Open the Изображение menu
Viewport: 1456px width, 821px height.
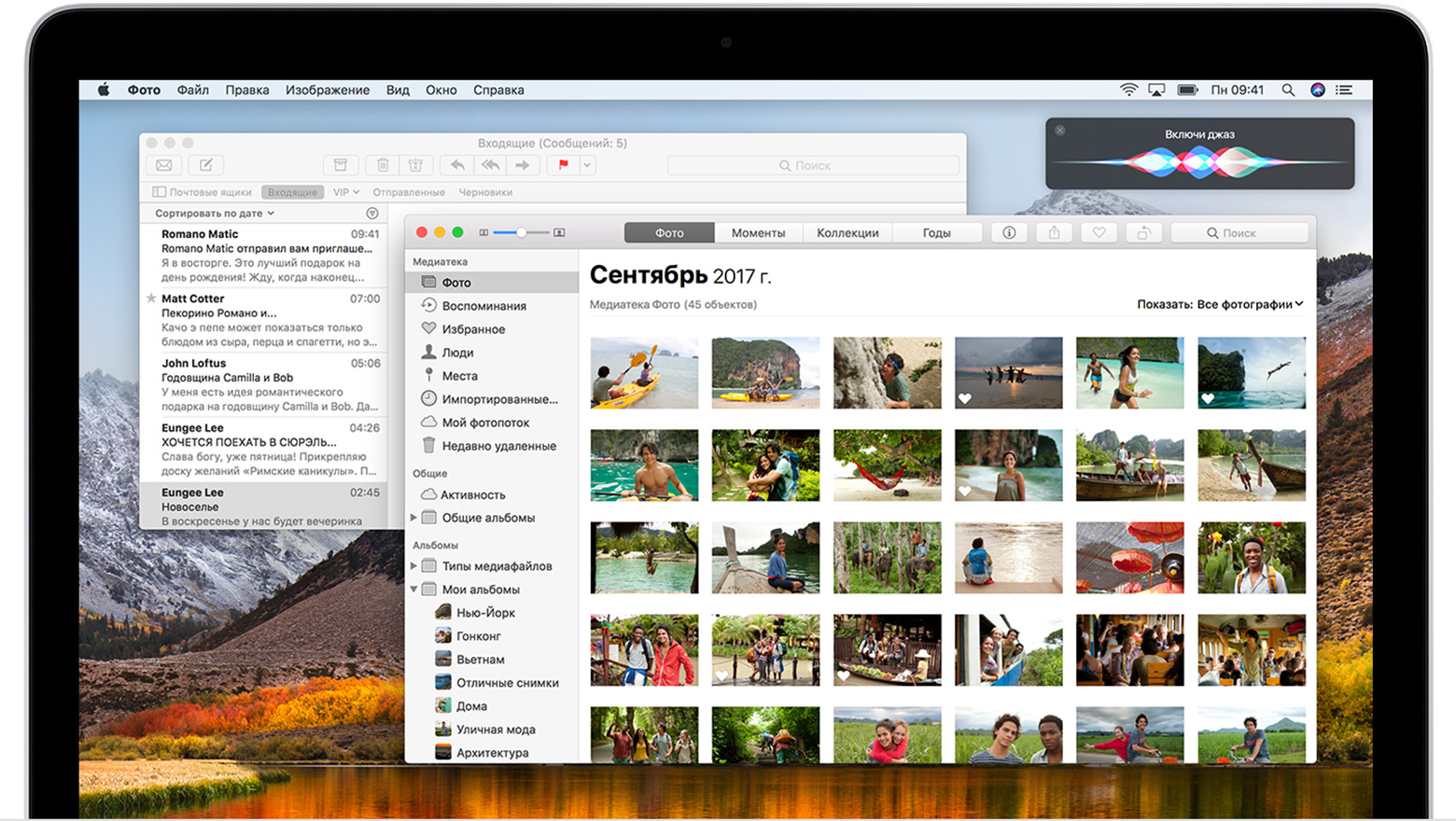pos(327,90)
